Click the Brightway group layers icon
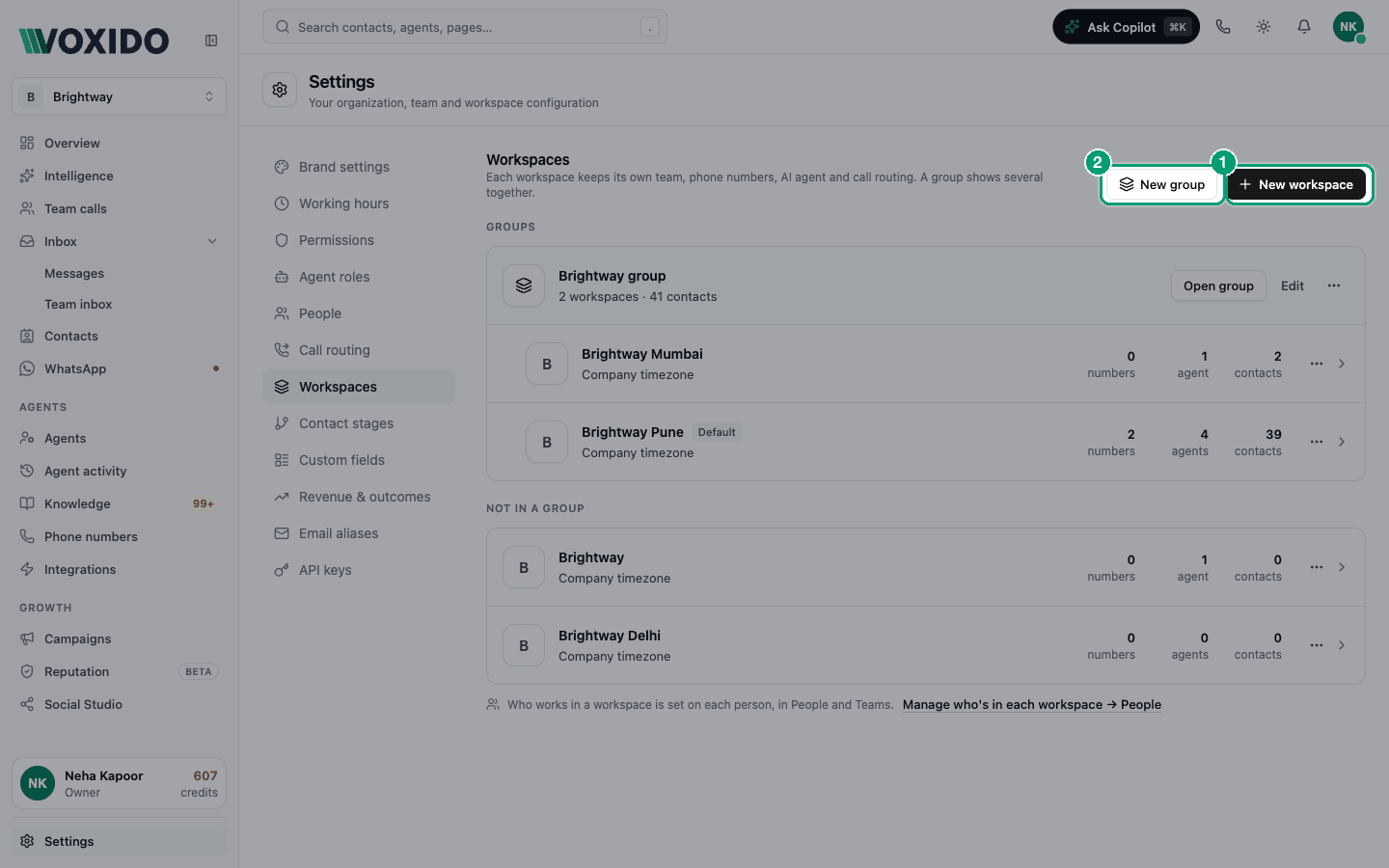The image size is (1389, 868). click(524, 285)
